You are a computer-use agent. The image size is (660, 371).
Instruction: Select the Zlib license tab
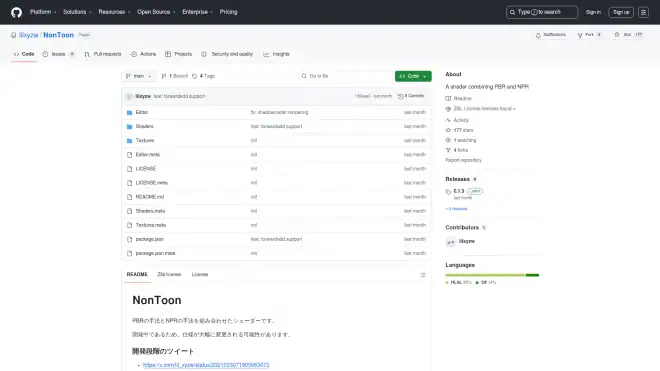tap(169, 275)
